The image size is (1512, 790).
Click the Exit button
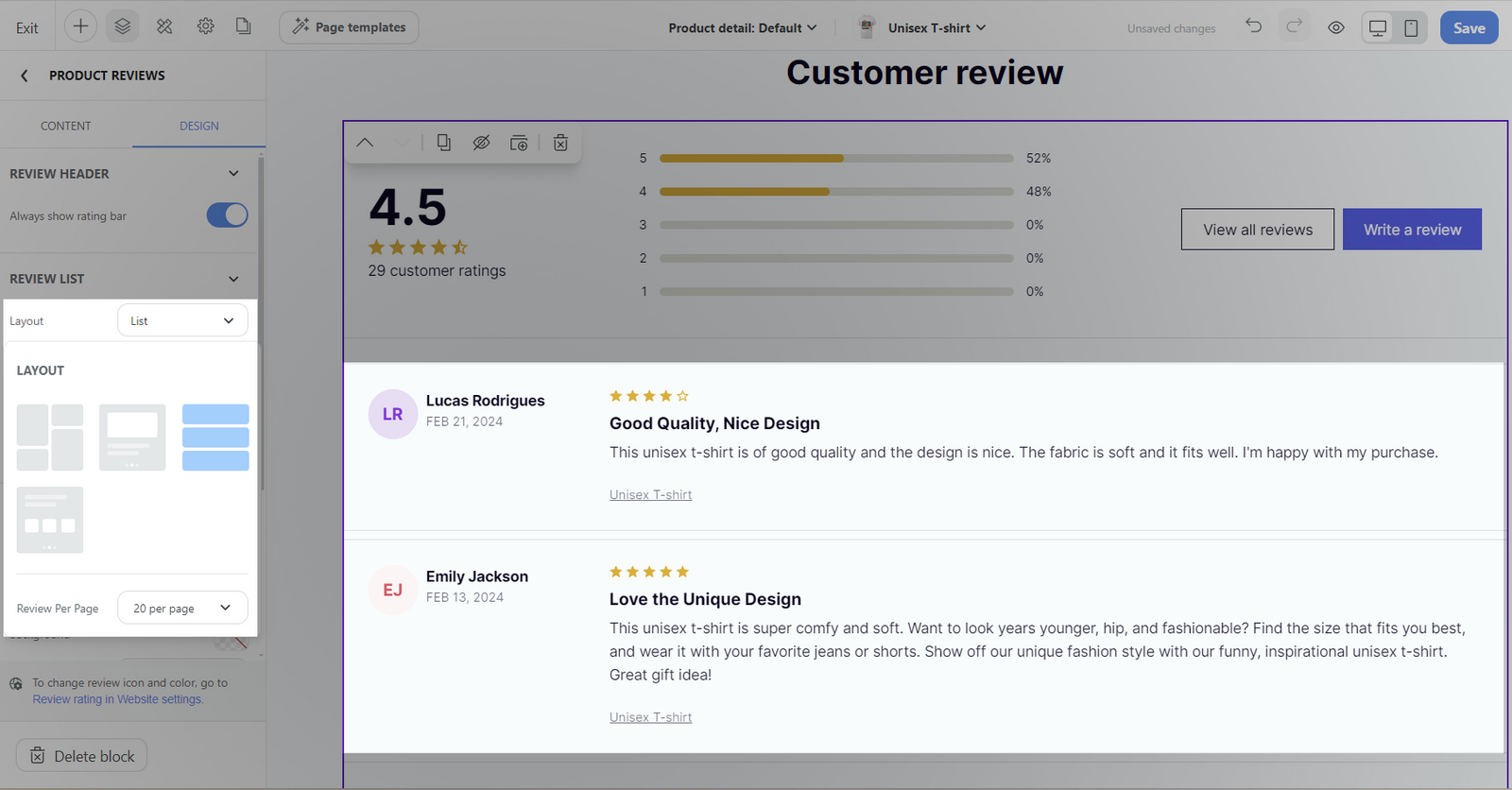(27, 27)
